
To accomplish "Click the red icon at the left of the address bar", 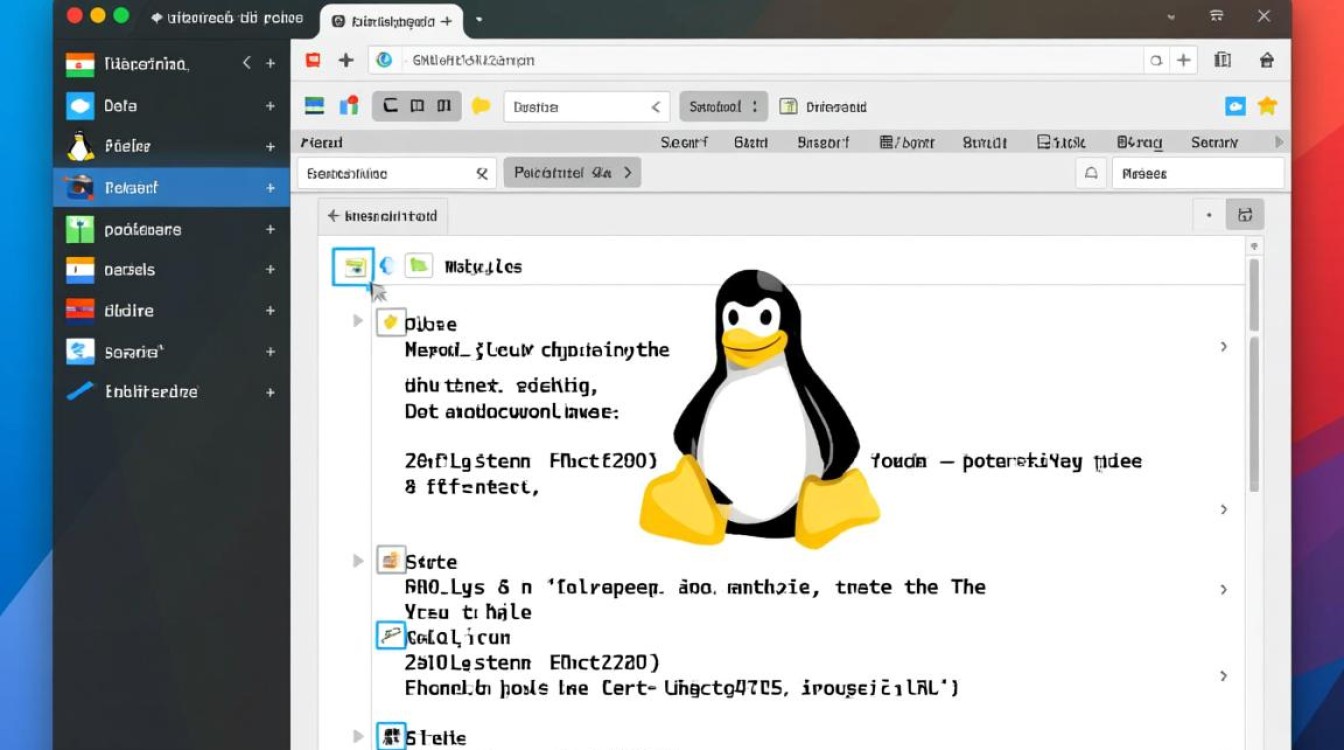I will (x=312, y=60).
